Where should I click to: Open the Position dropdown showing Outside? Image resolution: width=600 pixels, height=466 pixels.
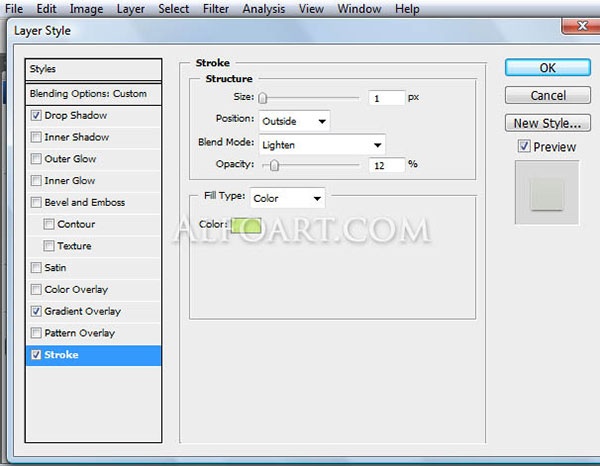click(294, 121)
